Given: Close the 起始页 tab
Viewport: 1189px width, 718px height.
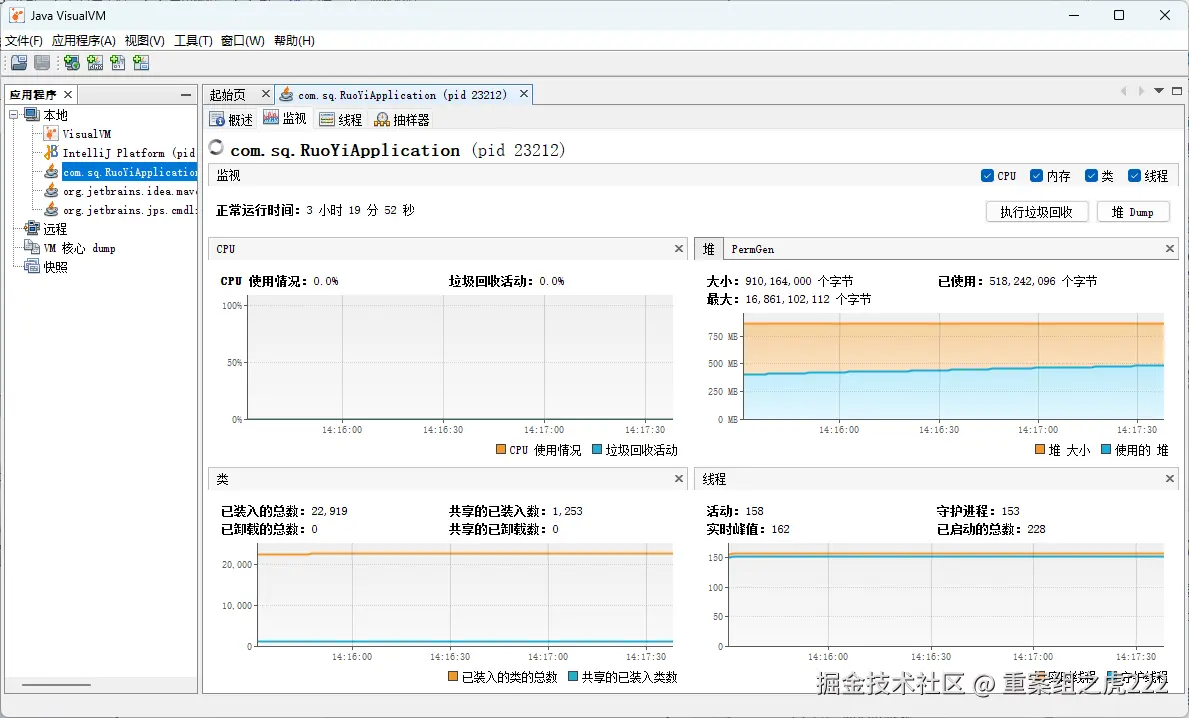Looking at the screenshot, I should pos(265,93).
